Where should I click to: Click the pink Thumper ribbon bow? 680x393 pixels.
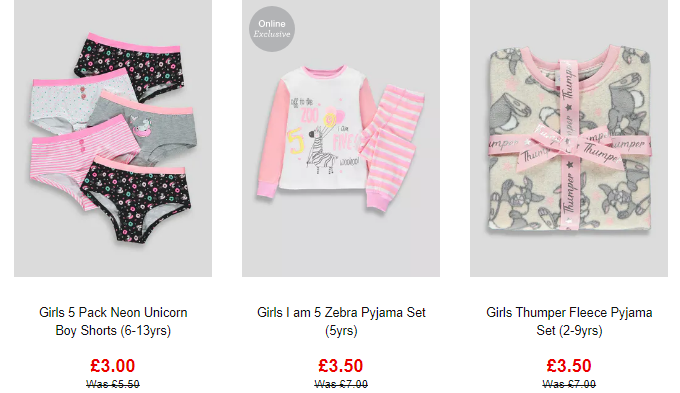[569, 147]
